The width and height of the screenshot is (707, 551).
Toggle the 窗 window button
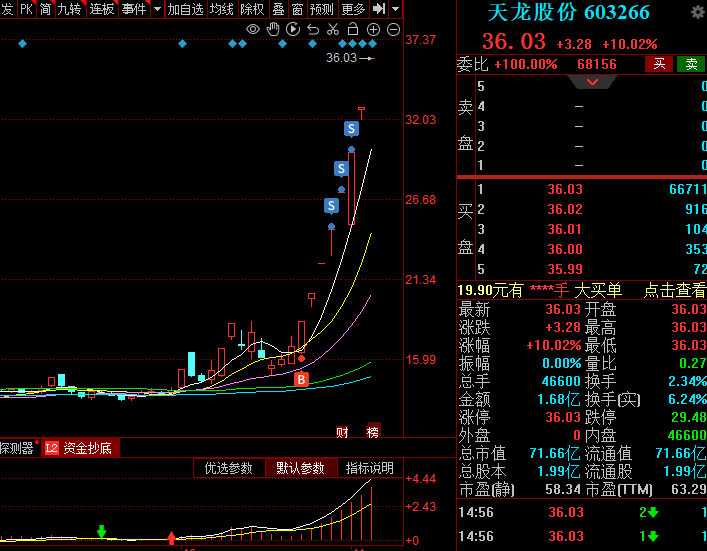point(297,9)
